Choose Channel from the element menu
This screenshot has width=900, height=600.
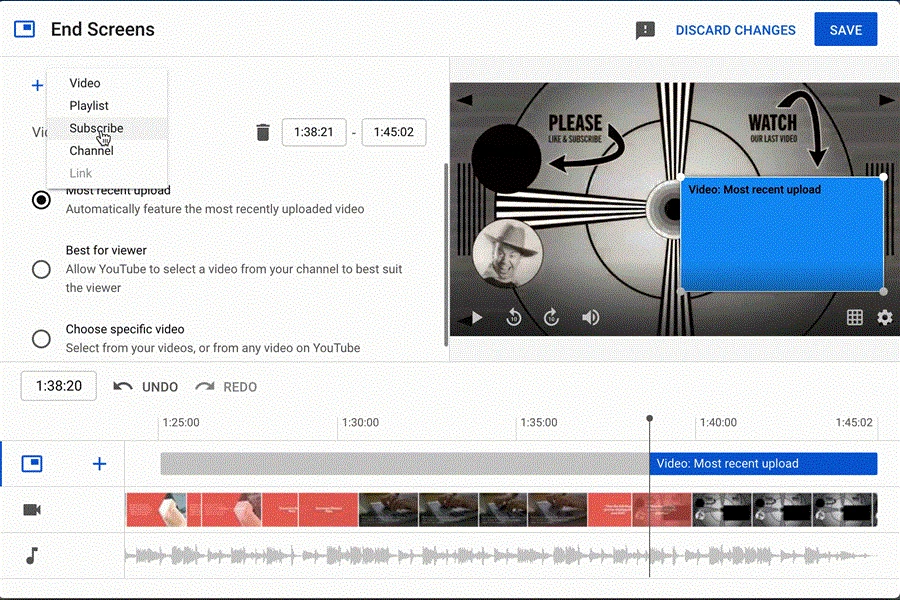(x=91, y=150)
